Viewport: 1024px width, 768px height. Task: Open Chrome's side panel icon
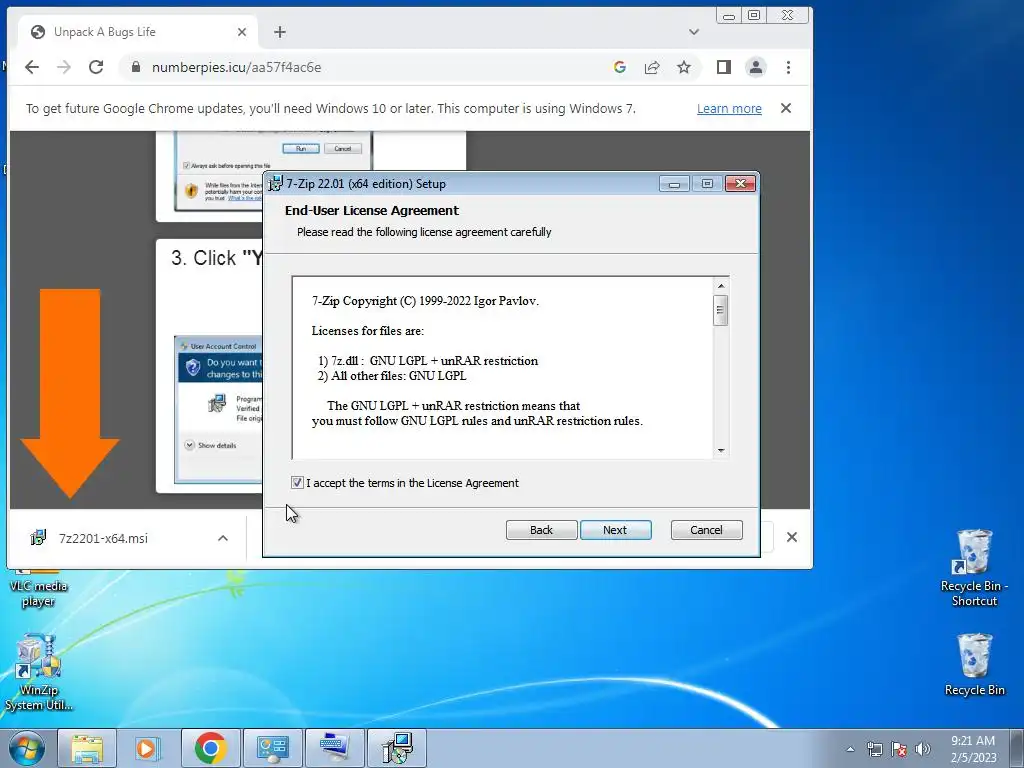(x=724, y=67)
